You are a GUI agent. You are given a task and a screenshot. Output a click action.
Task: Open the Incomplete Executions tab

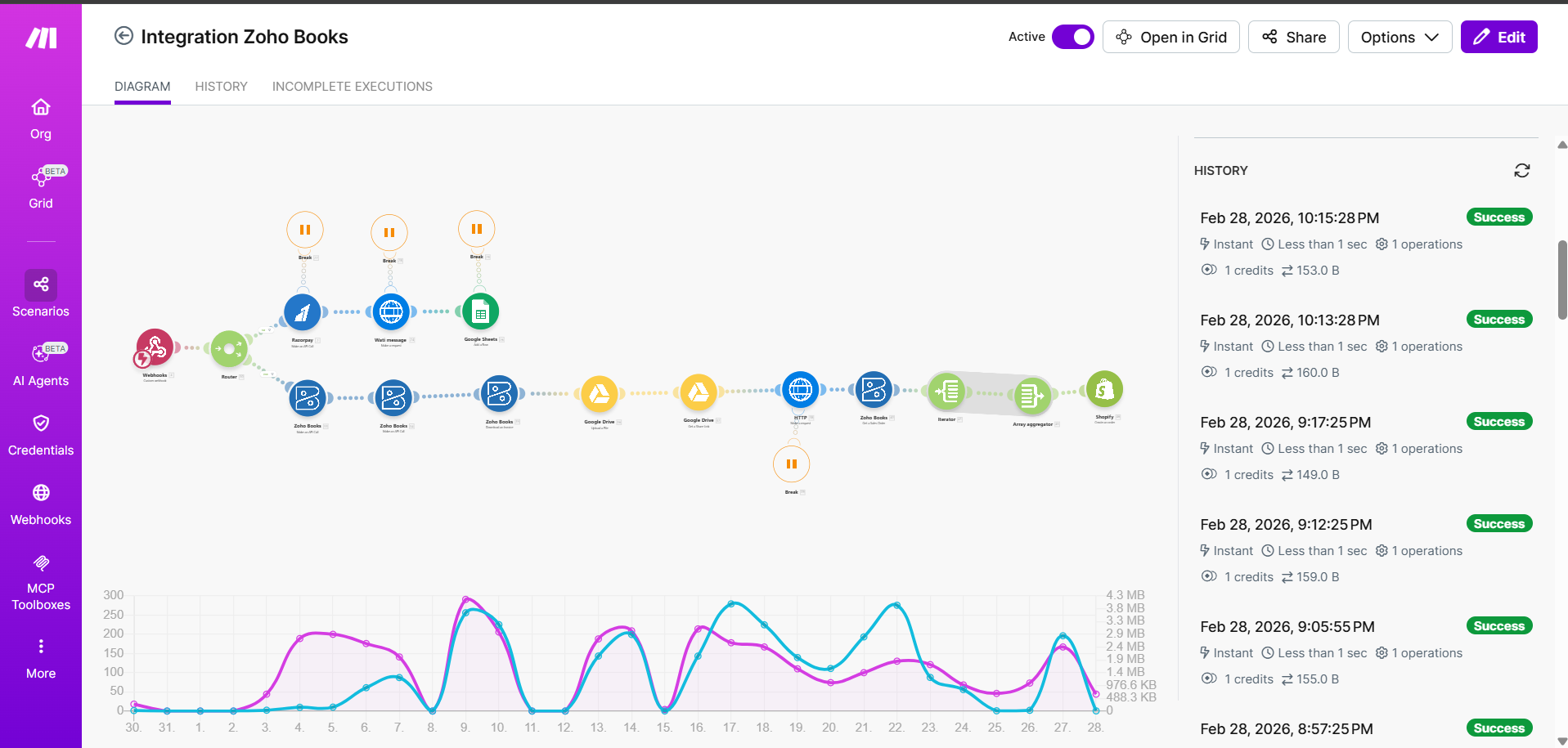coord(353,87)
